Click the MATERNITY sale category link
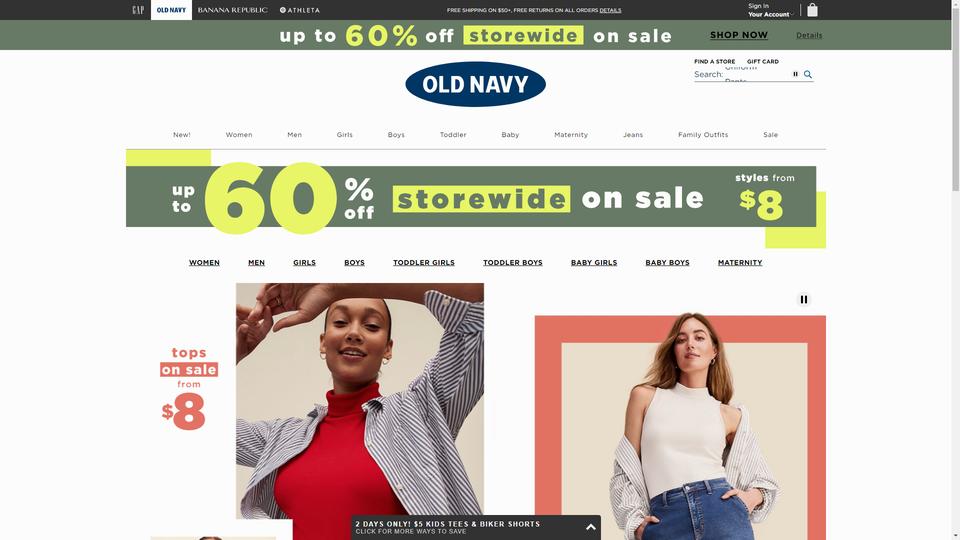Image resolution: width=960 pixels, height=540 pixels. [x=740, y=263]
